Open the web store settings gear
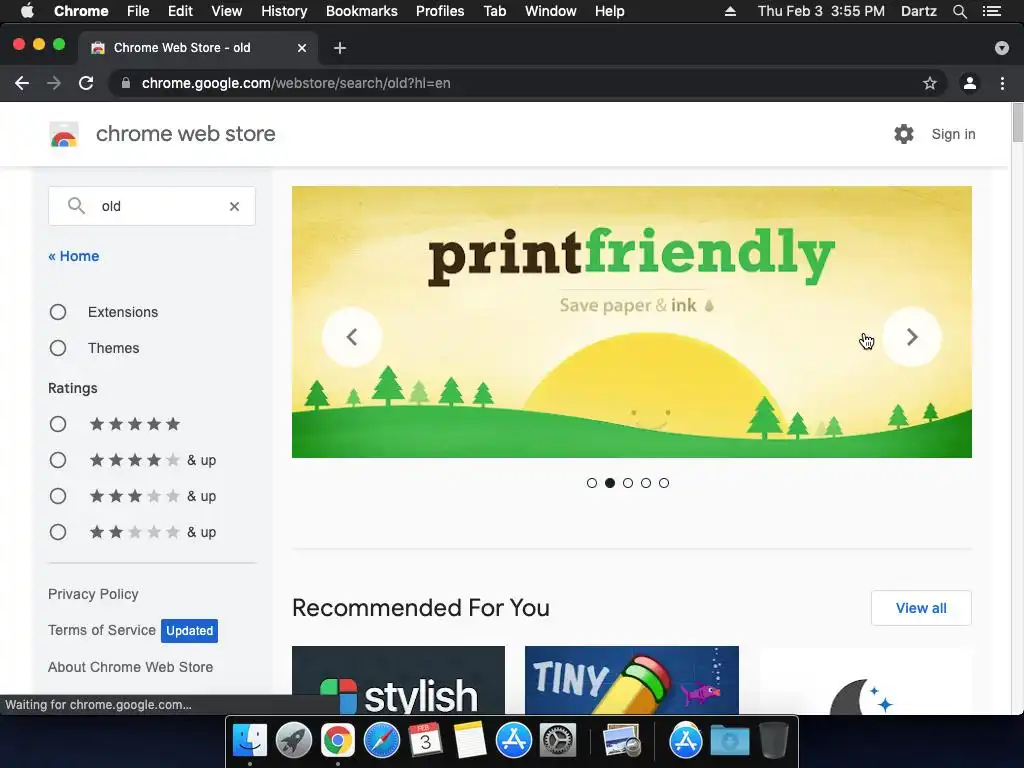Image resolution: width=1024 pixels, height=768 pixels. point(904,134)
